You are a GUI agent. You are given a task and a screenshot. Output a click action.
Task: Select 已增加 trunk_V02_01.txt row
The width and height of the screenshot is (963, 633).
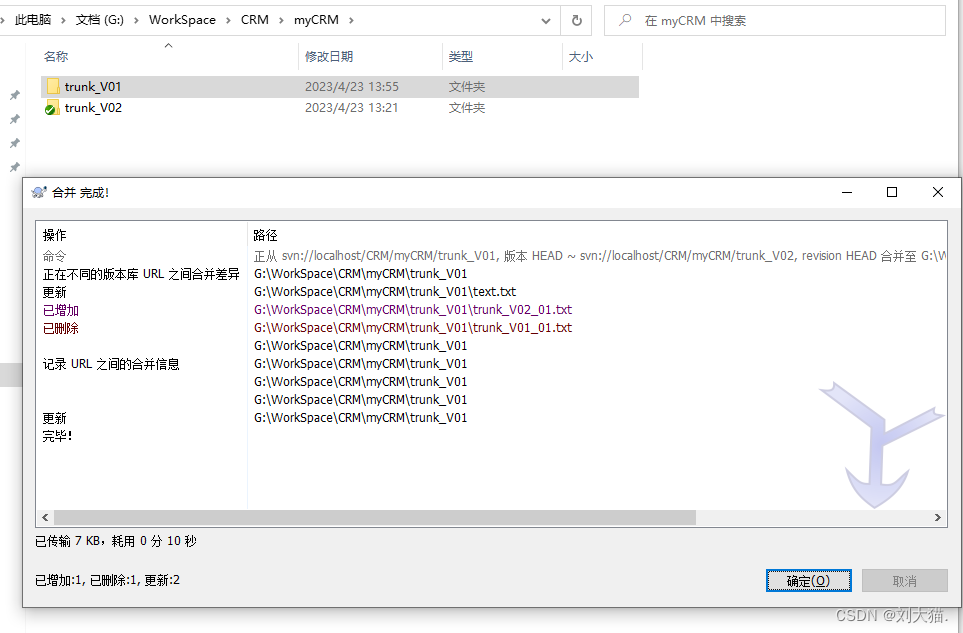tap(491, 310)
